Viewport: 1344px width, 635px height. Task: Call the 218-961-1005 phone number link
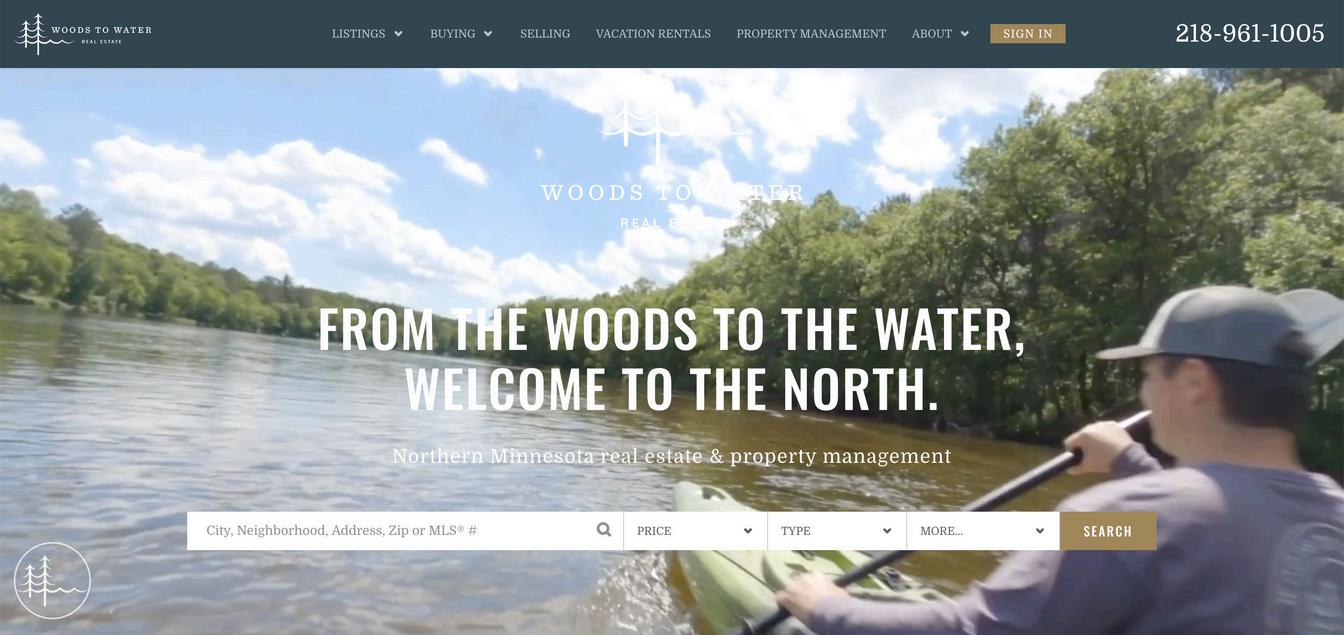coord(1250,33)
